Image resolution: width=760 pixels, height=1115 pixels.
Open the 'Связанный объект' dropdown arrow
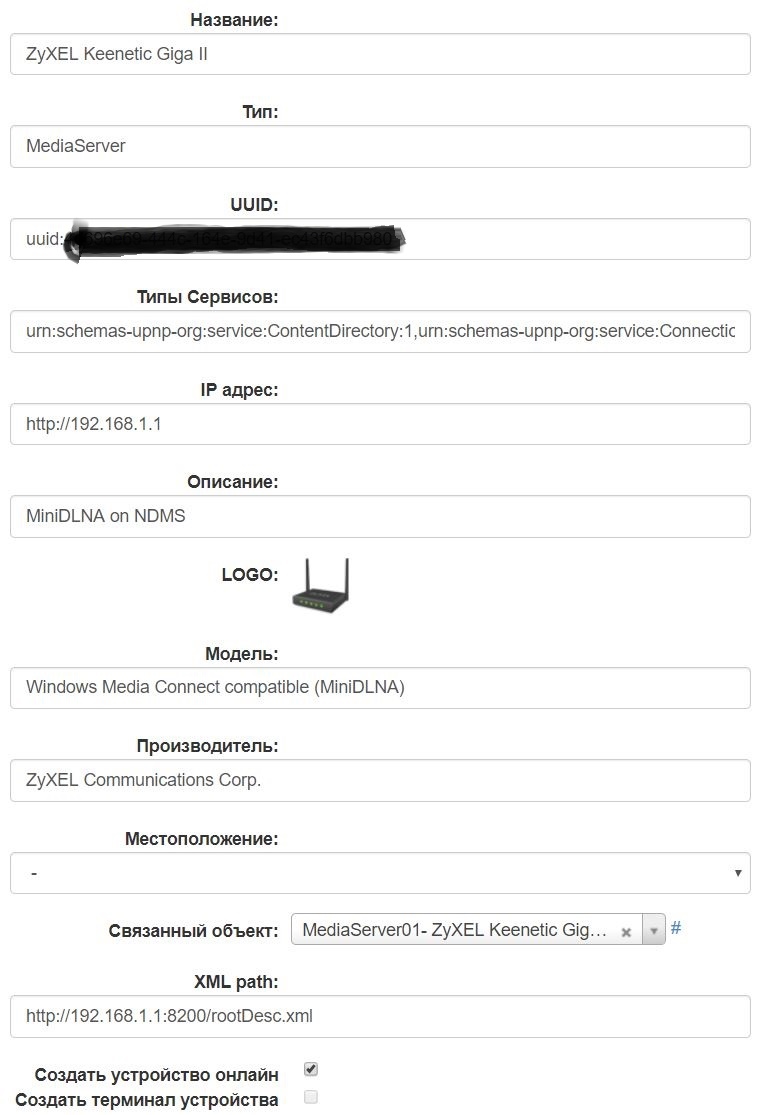[x=653, y=931]
